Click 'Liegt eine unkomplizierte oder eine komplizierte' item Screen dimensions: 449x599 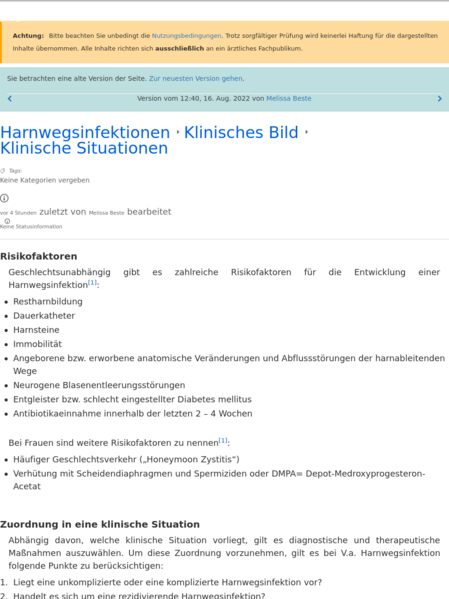coord(167,582)
